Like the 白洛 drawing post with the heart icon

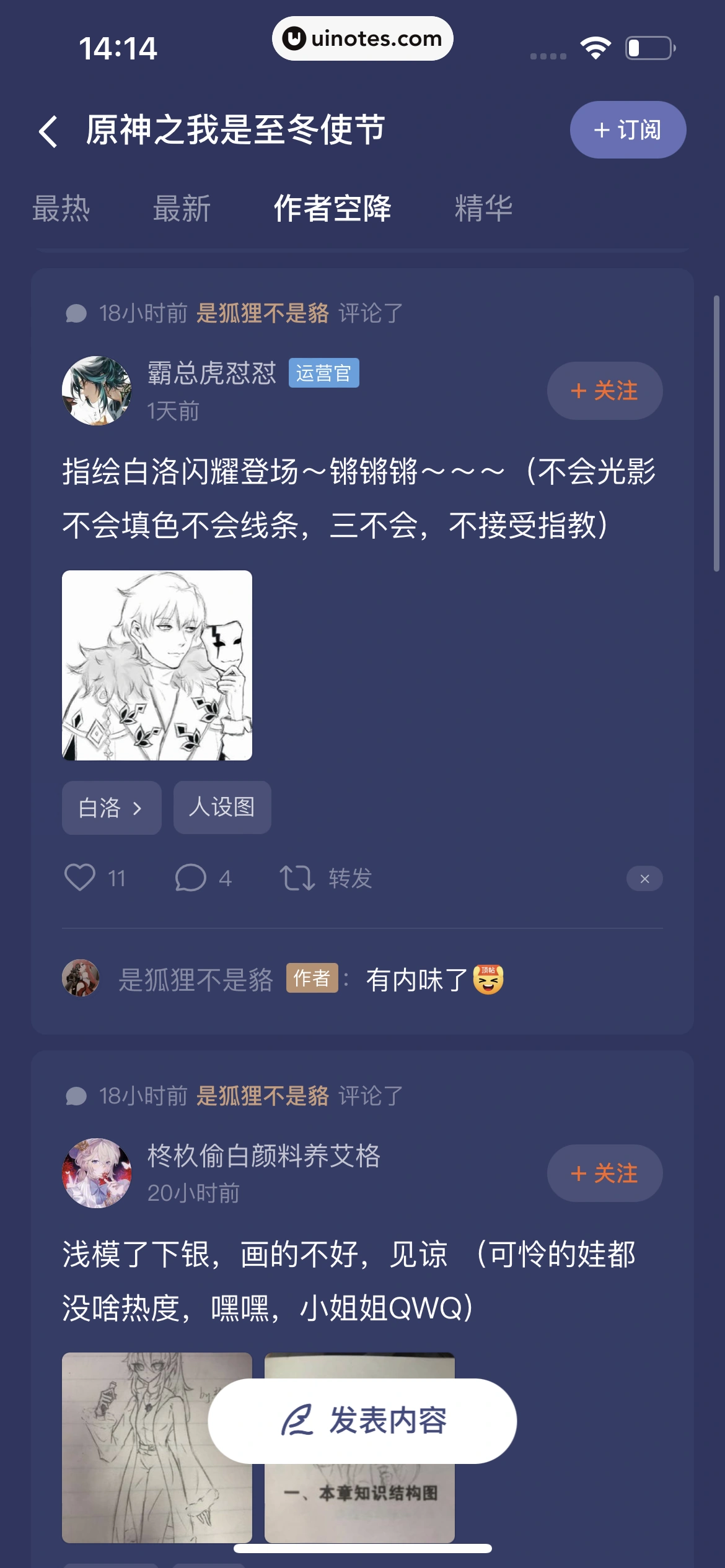click(80, 878)
